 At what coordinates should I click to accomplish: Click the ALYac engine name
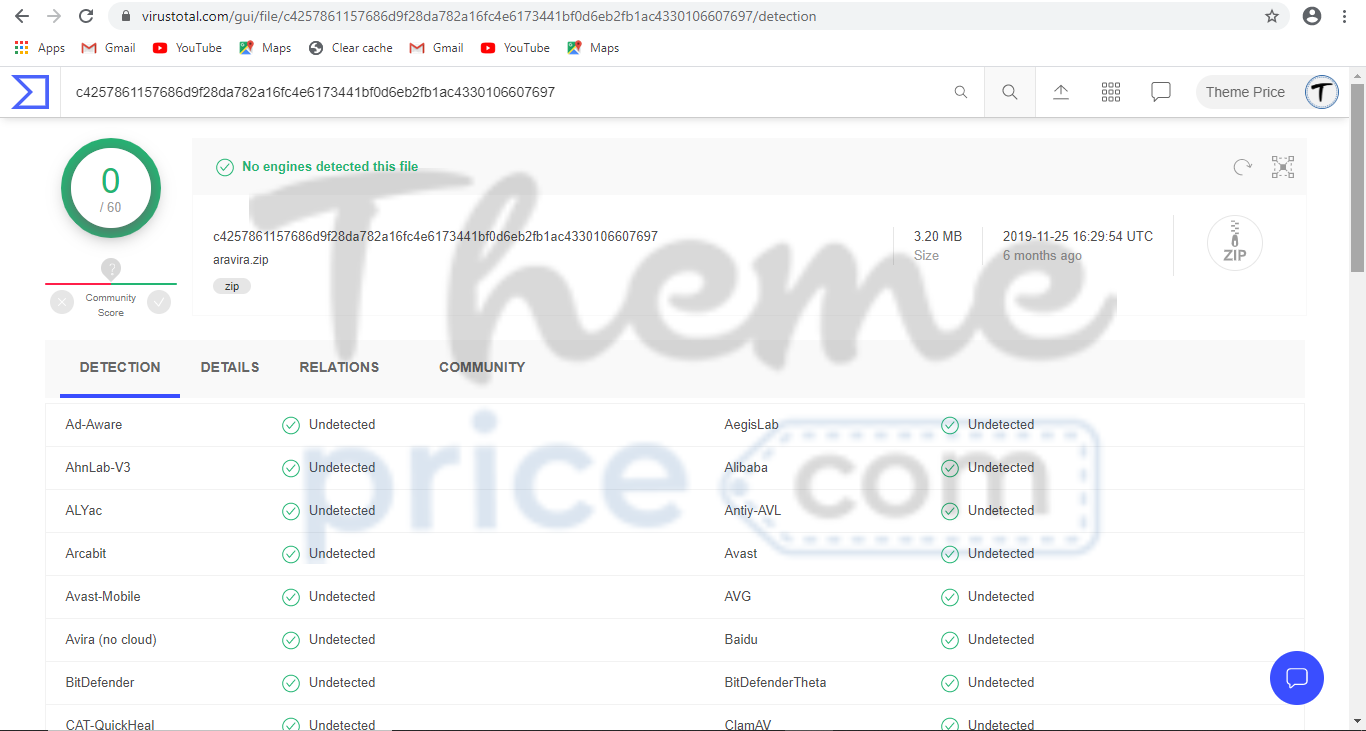[84, 511]
